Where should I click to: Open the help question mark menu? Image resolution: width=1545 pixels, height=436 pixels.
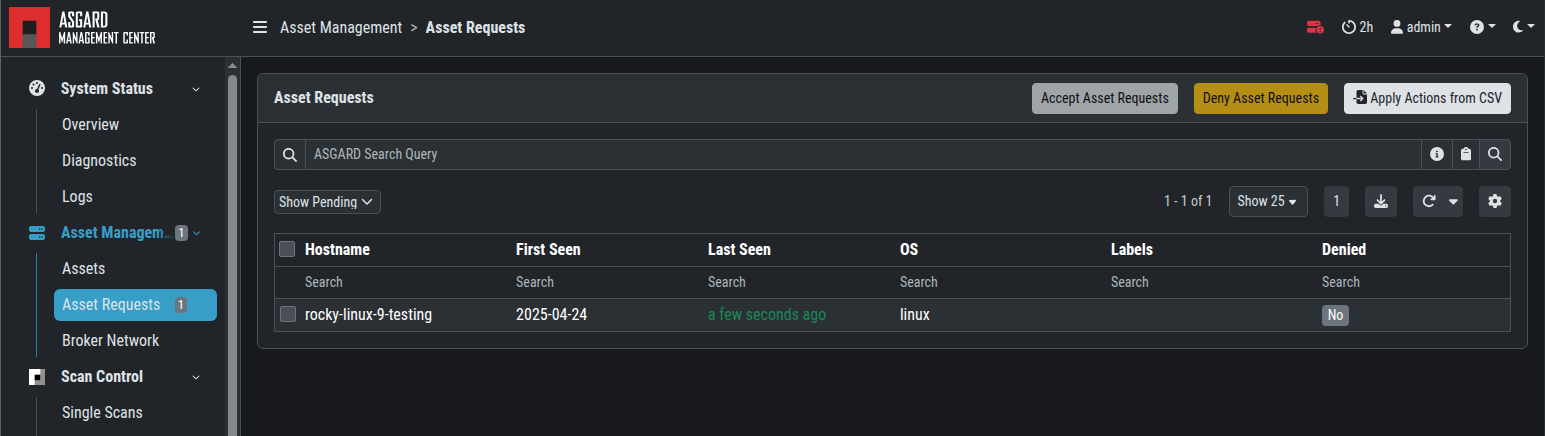(x=1481, y=28)
